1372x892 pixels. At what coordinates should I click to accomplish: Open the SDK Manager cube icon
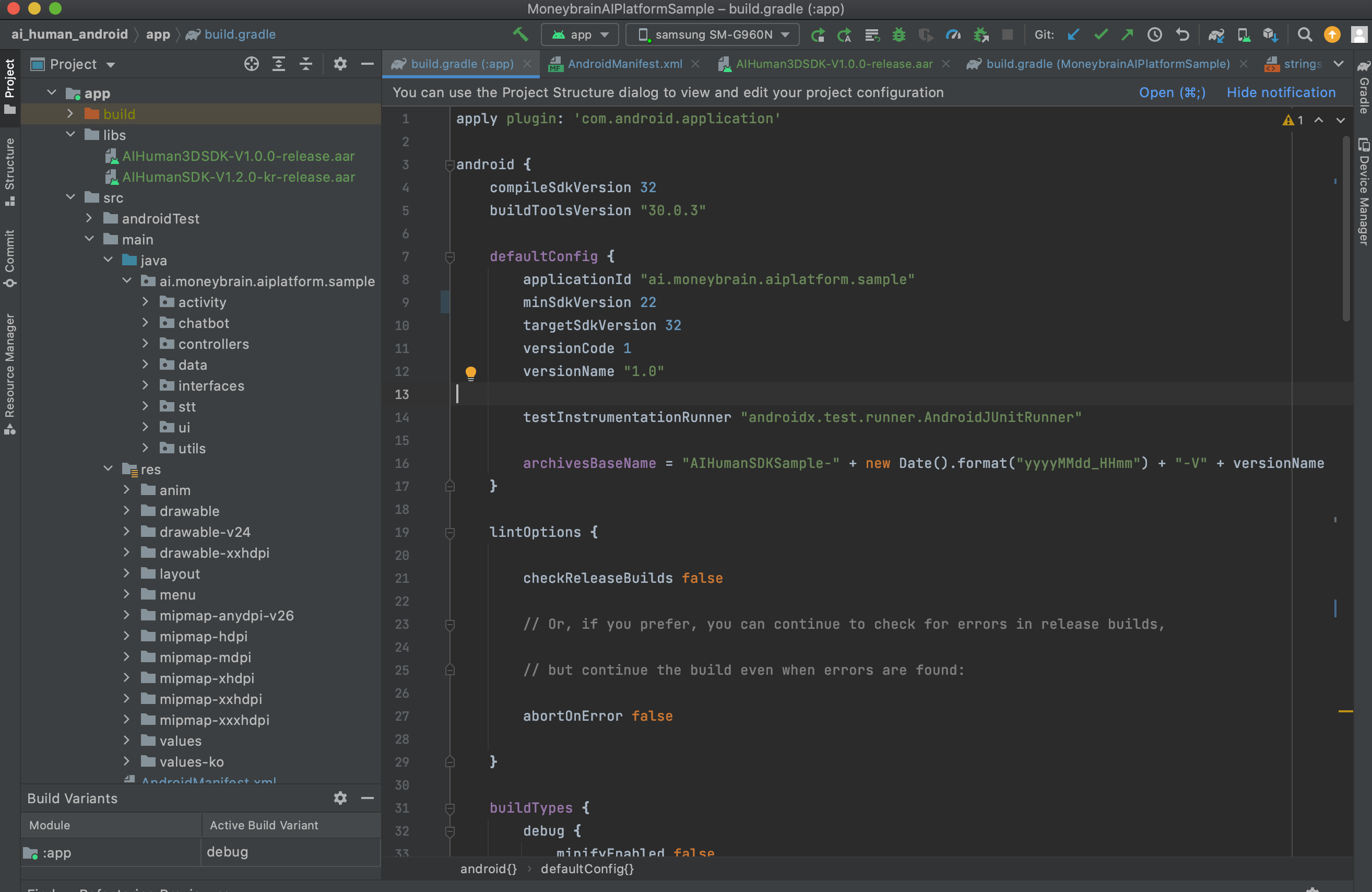tap(1270, 34)
